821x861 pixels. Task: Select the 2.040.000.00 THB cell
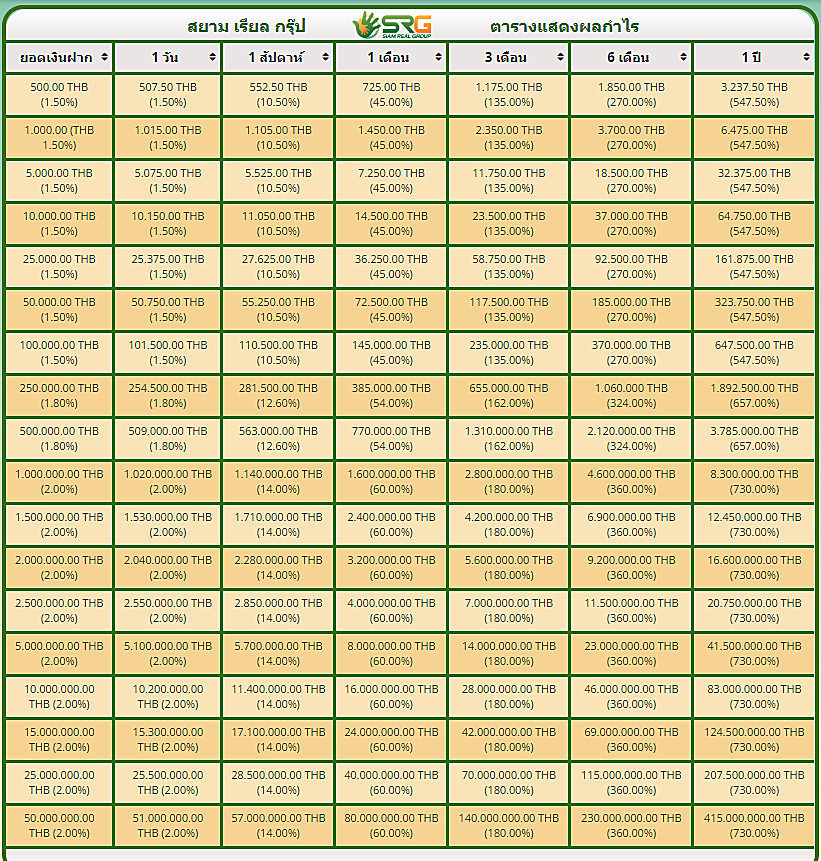(x=168, y=568)
